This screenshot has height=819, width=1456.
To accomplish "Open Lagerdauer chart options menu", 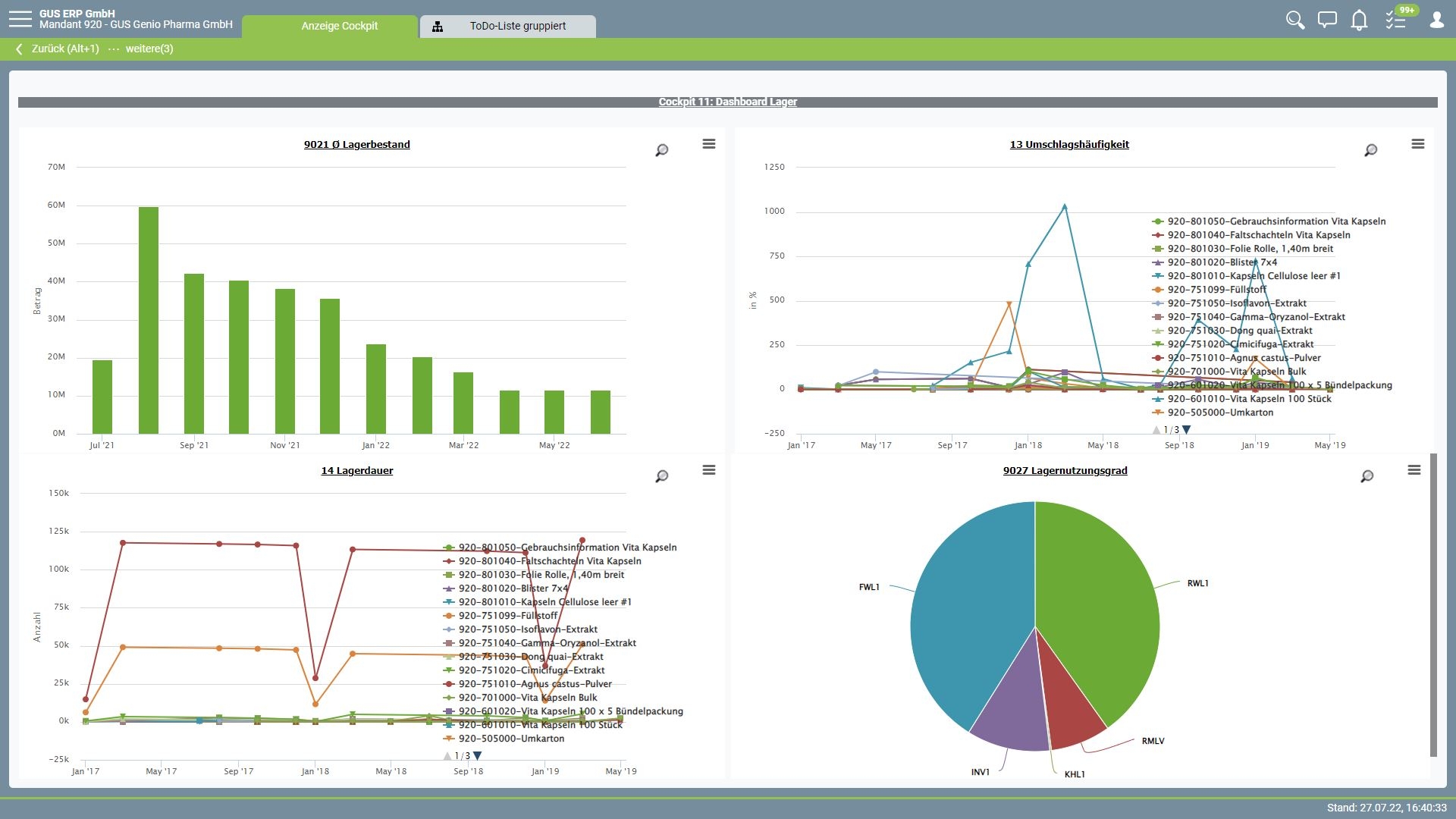I will pyautogui.click(x=708, y=470).
